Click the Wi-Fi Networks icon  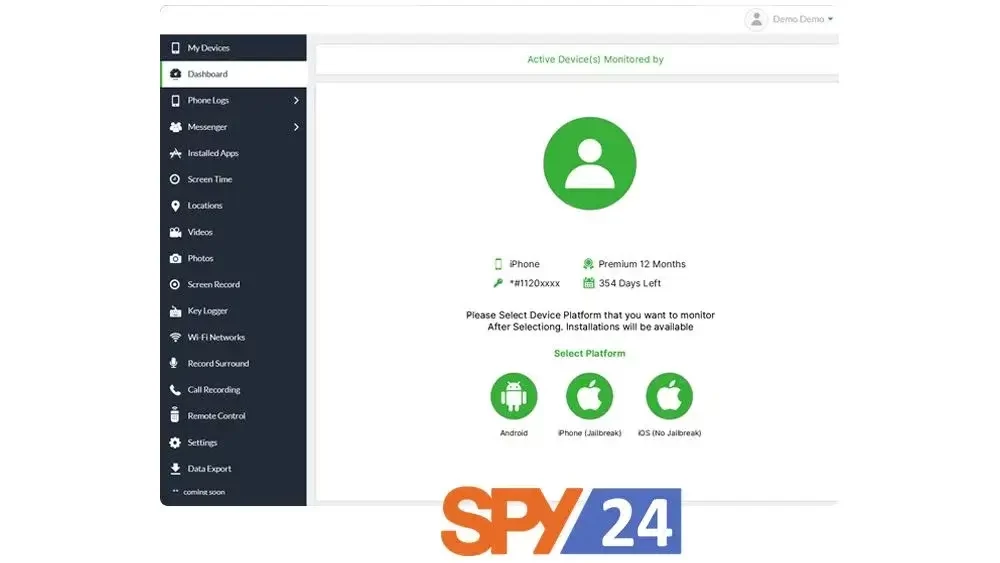(175, 337)
